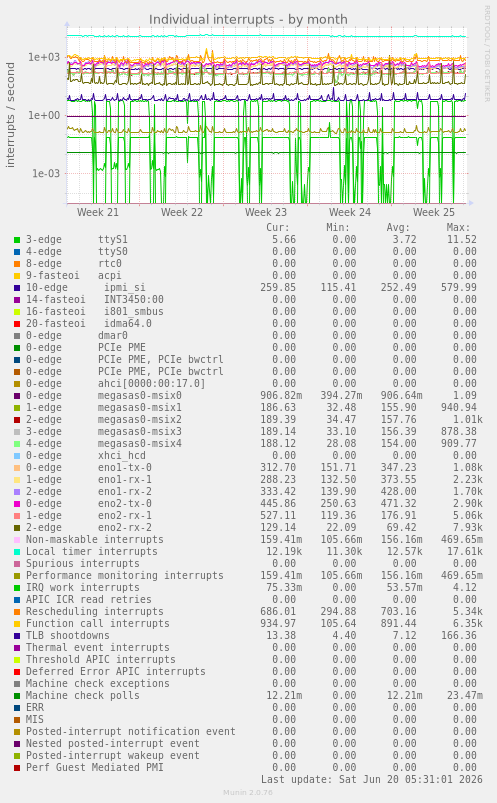Click the red Deferred Error APIC swatch
This screenshot has height=803, width=497.
[x=17, y=671]
